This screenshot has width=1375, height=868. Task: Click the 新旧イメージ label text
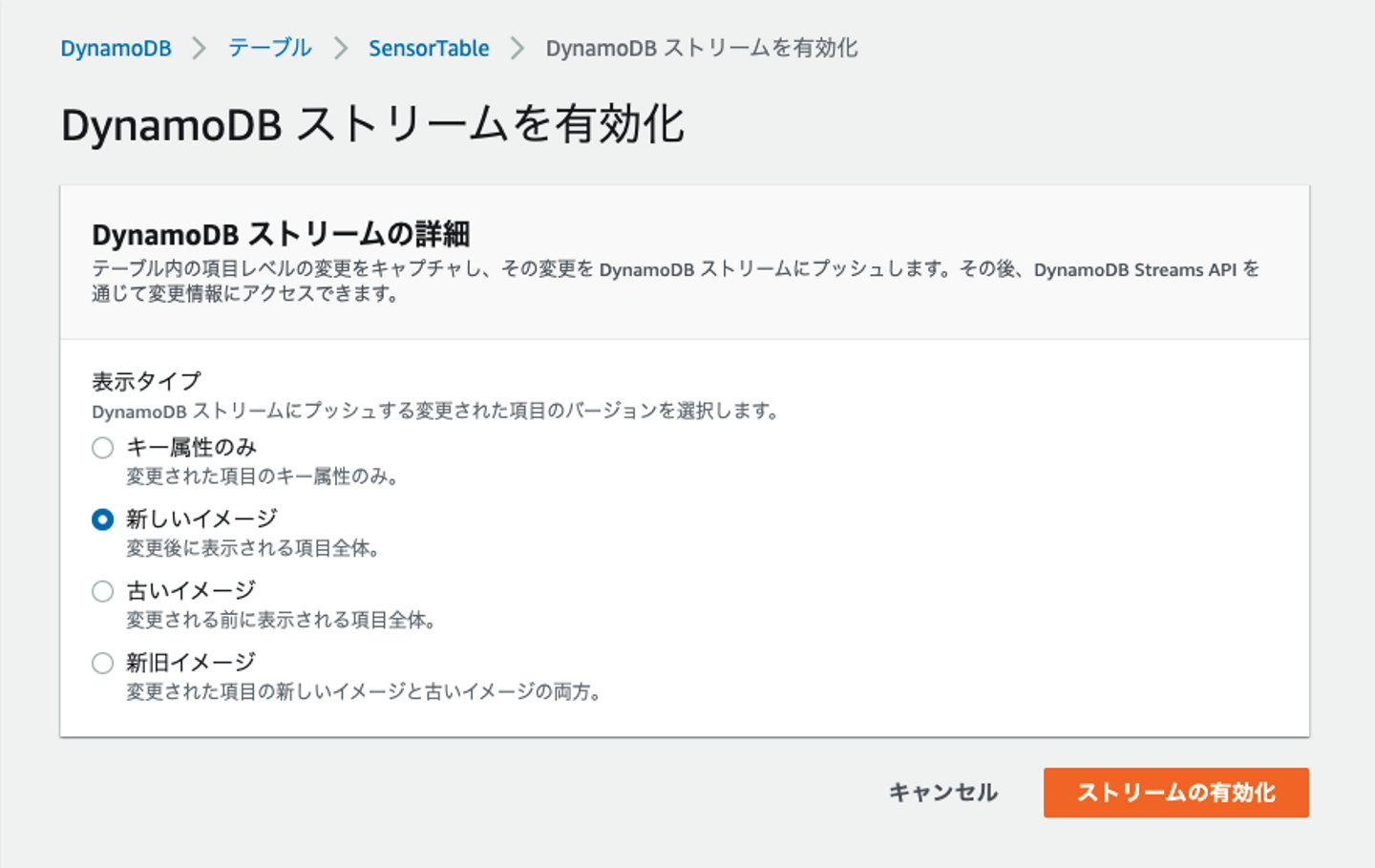[x=191, y=662]
